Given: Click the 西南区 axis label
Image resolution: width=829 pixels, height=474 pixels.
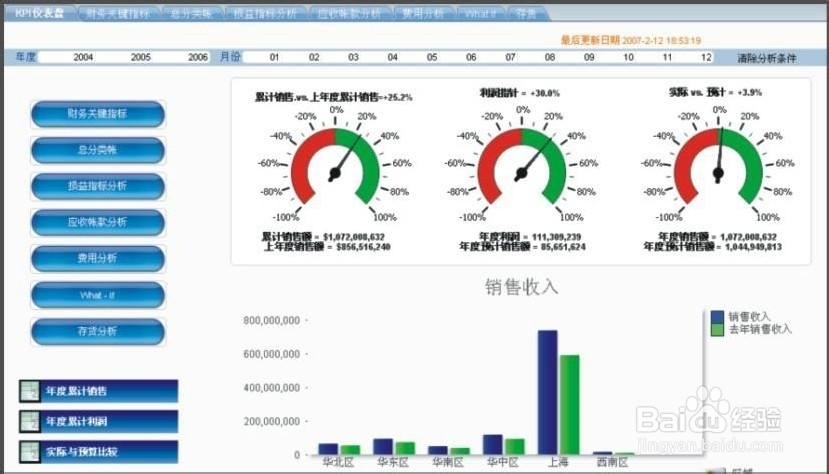Looking at the screenshot, I should (612, 462).
